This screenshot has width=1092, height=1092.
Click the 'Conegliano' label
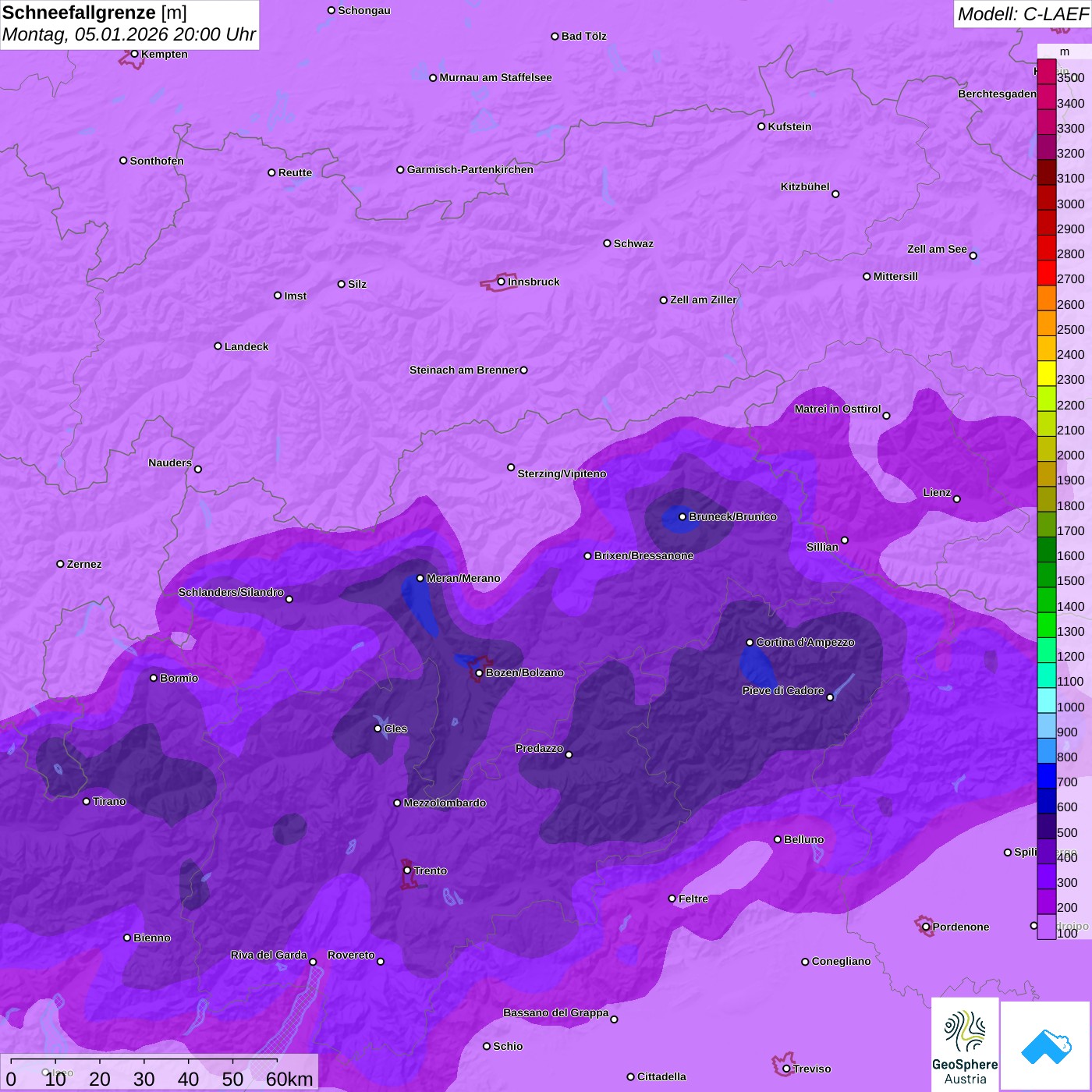(841, 961)
